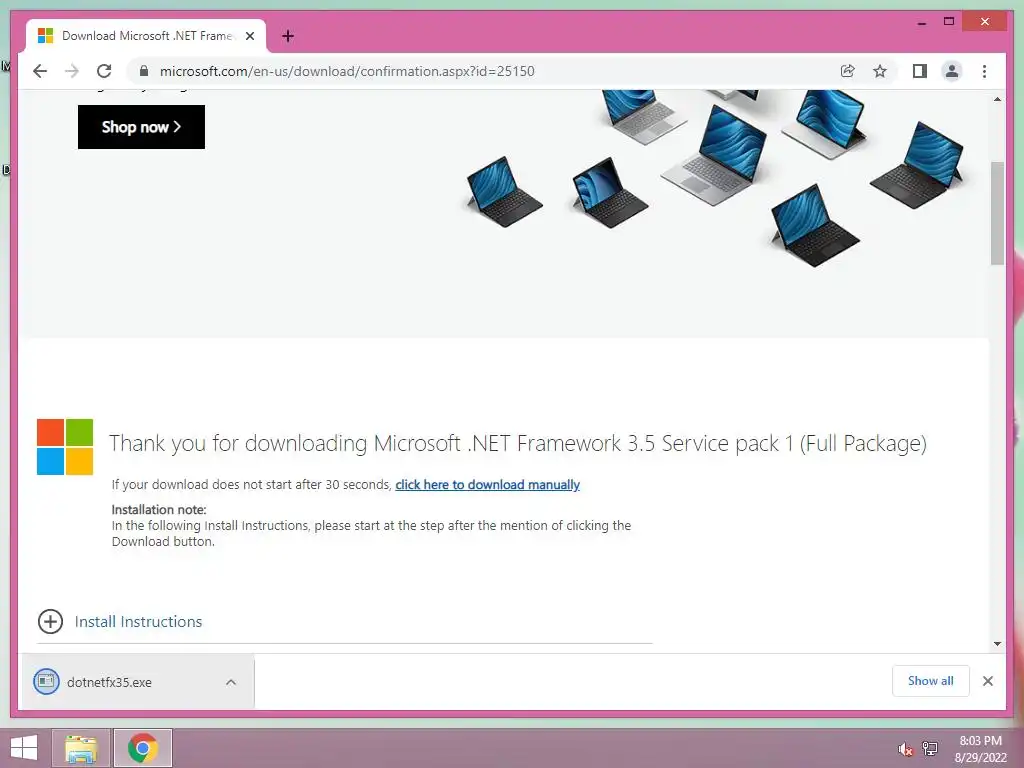Click the Shop now button
Screen dimensions: 1024x768
[141, 127]
